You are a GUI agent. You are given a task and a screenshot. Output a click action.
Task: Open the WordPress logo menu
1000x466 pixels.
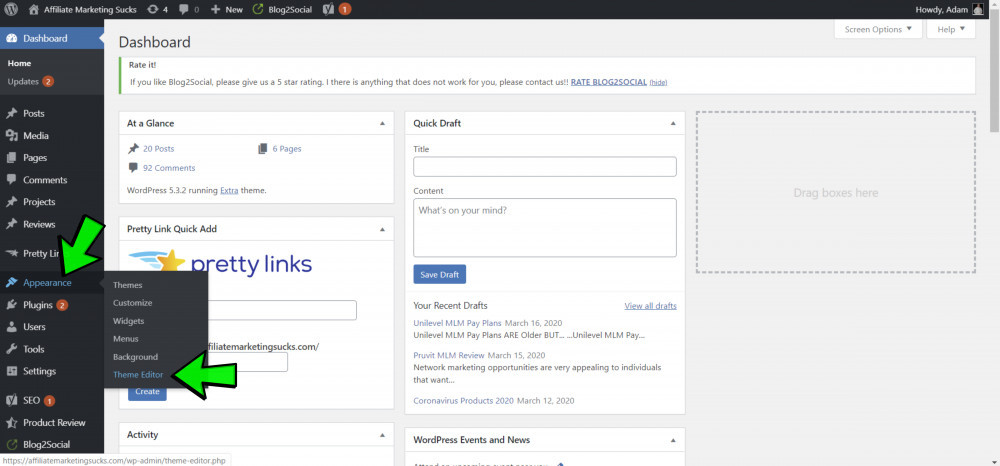11,10
